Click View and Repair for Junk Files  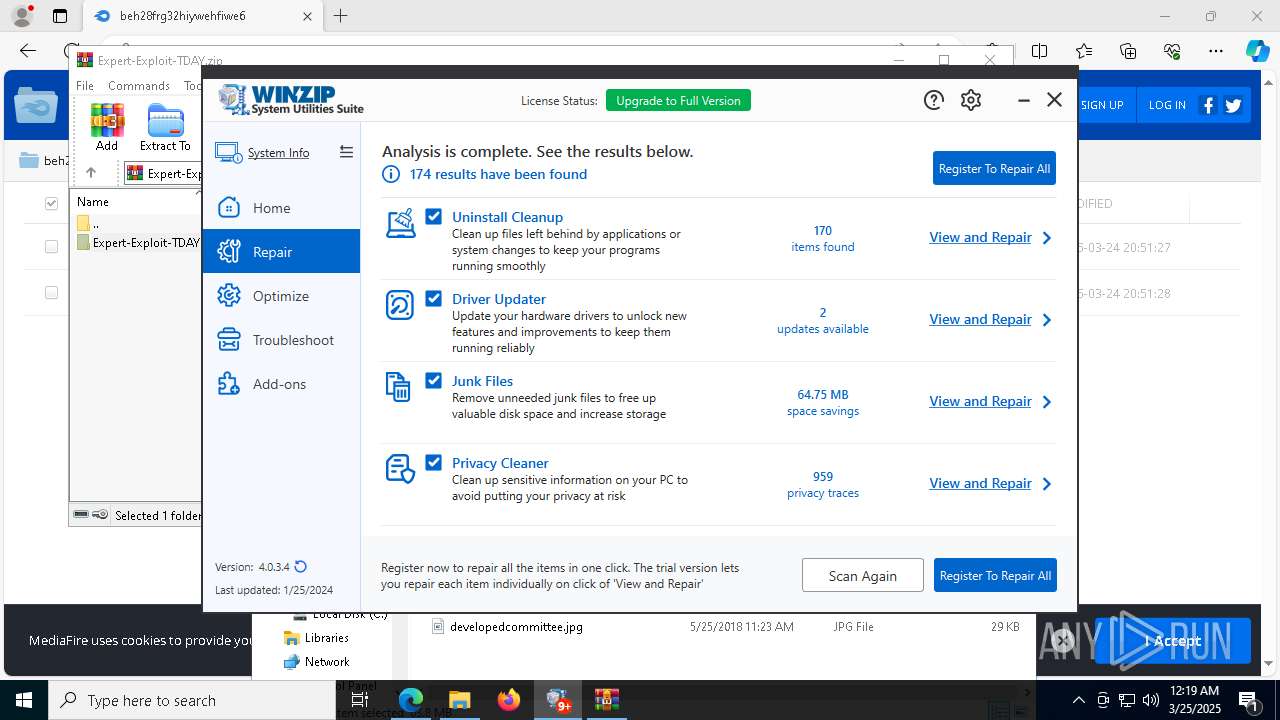pyautogui.click(x=980, y=401)
